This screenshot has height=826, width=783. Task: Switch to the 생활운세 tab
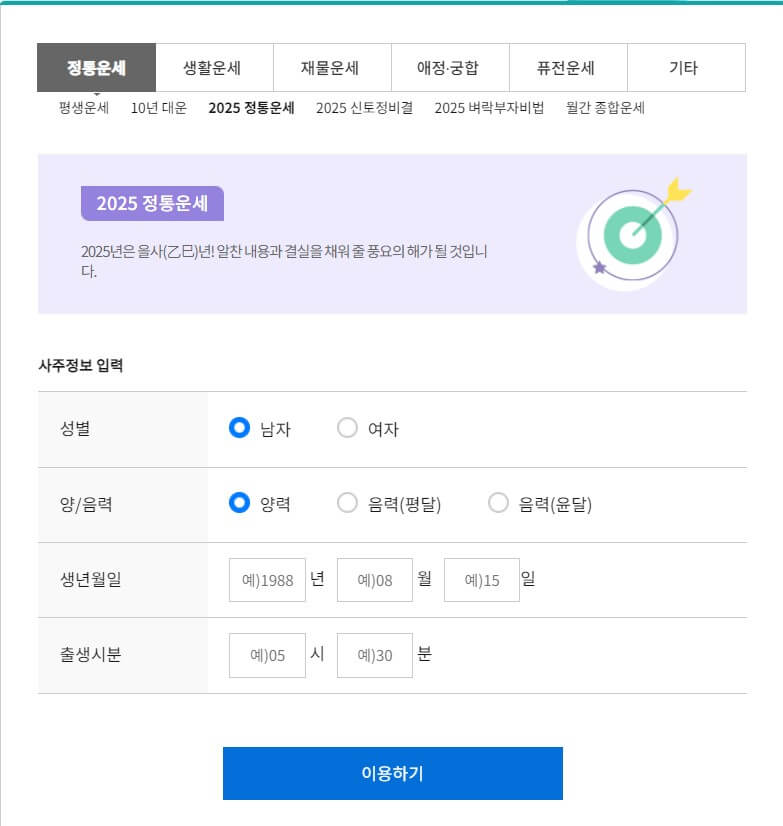pos(214,67)
